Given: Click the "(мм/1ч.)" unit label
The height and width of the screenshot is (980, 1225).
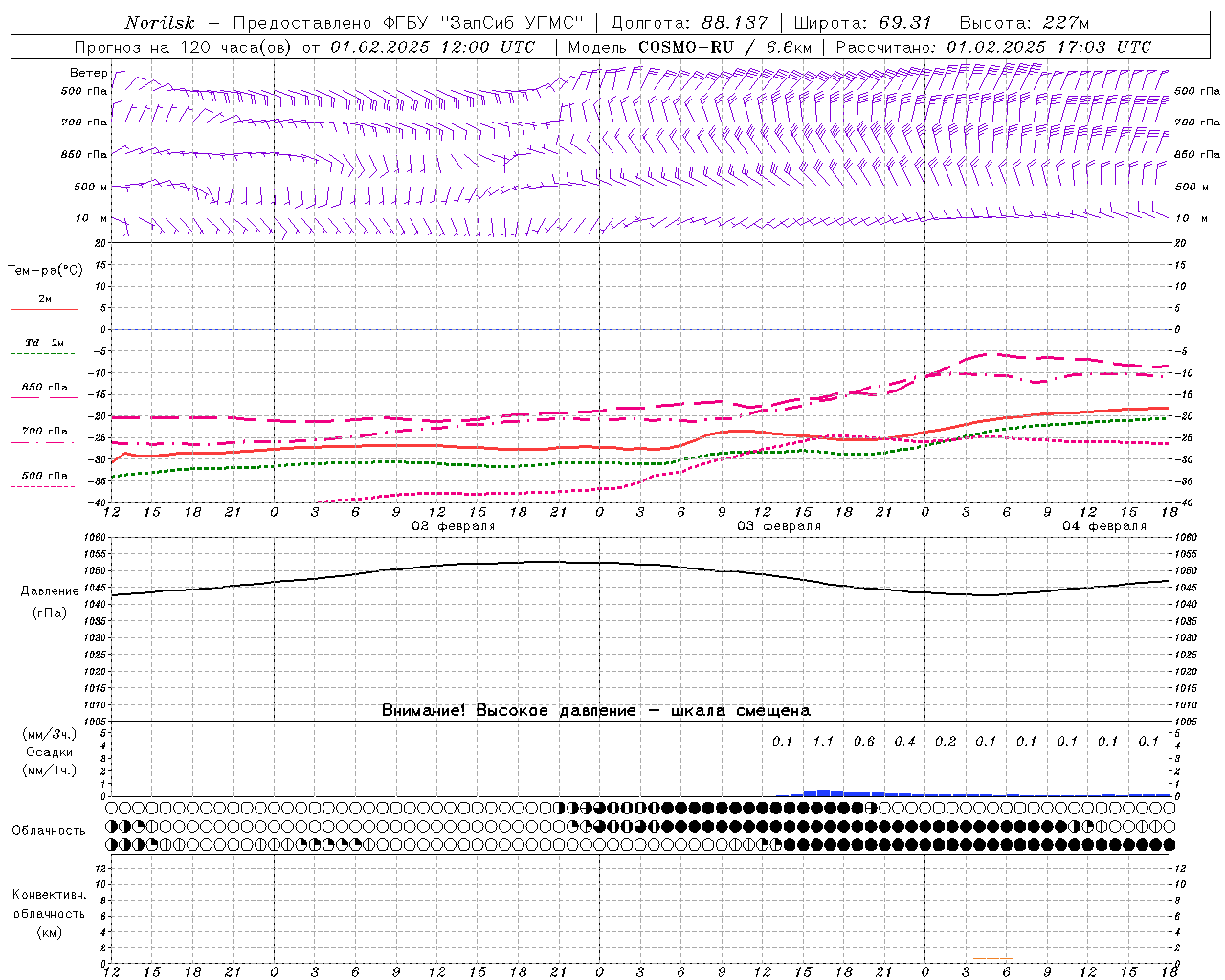Looking at the screenshot, I should 50,770.
